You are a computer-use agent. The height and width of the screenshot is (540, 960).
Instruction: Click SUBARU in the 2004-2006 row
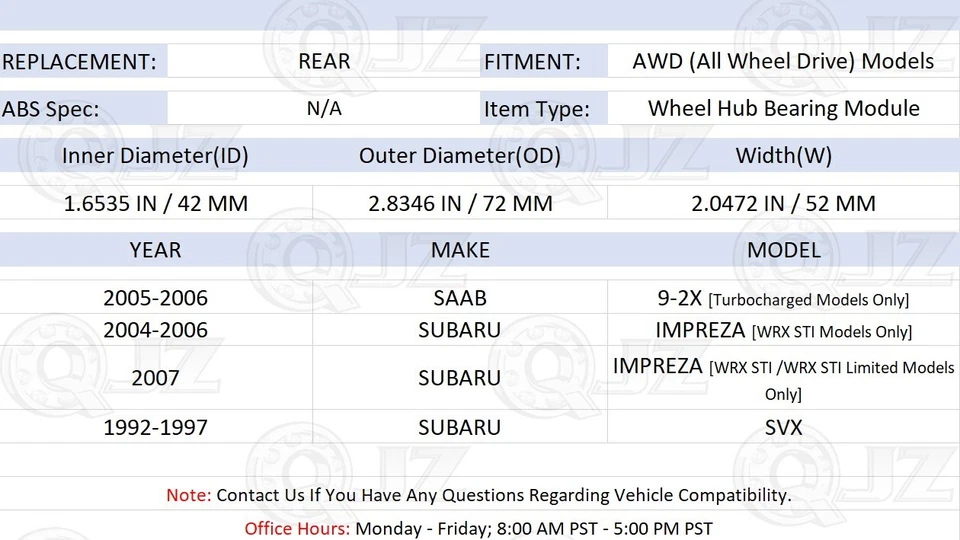460,329
